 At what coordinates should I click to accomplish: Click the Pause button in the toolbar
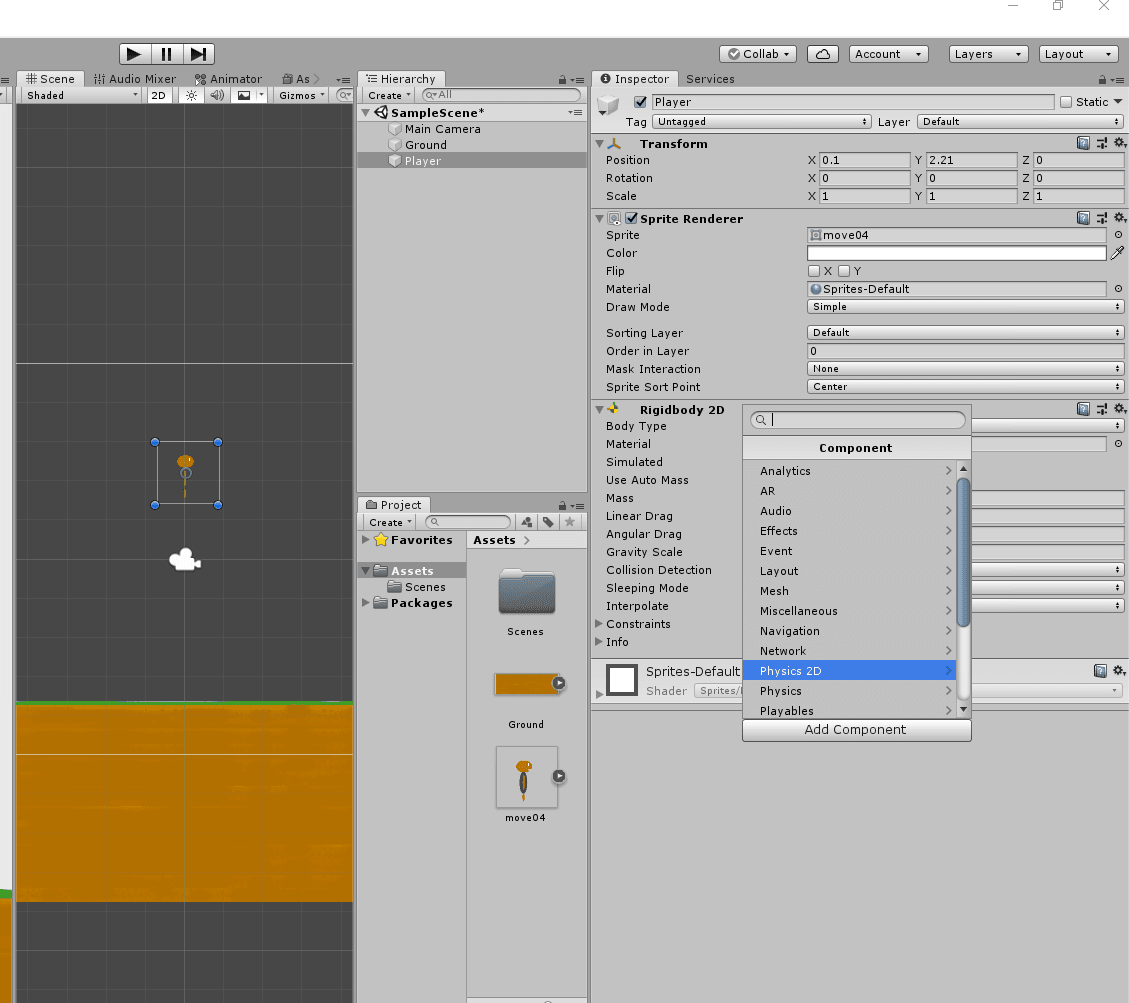166,53
